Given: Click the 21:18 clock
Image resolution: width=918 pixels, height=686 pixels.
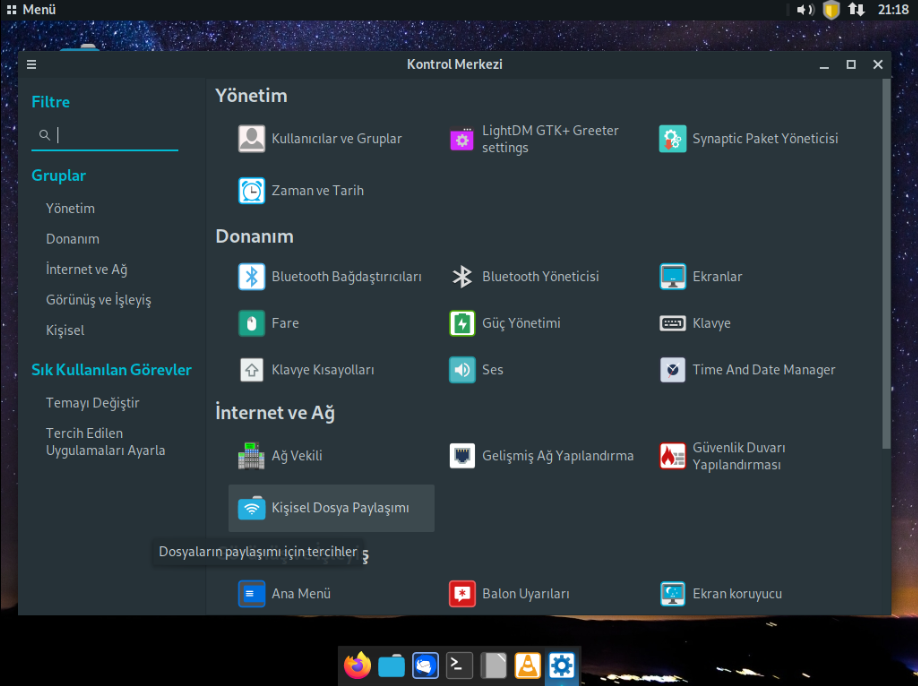Looking at the screenshot, I should click(x=893, y=9).
